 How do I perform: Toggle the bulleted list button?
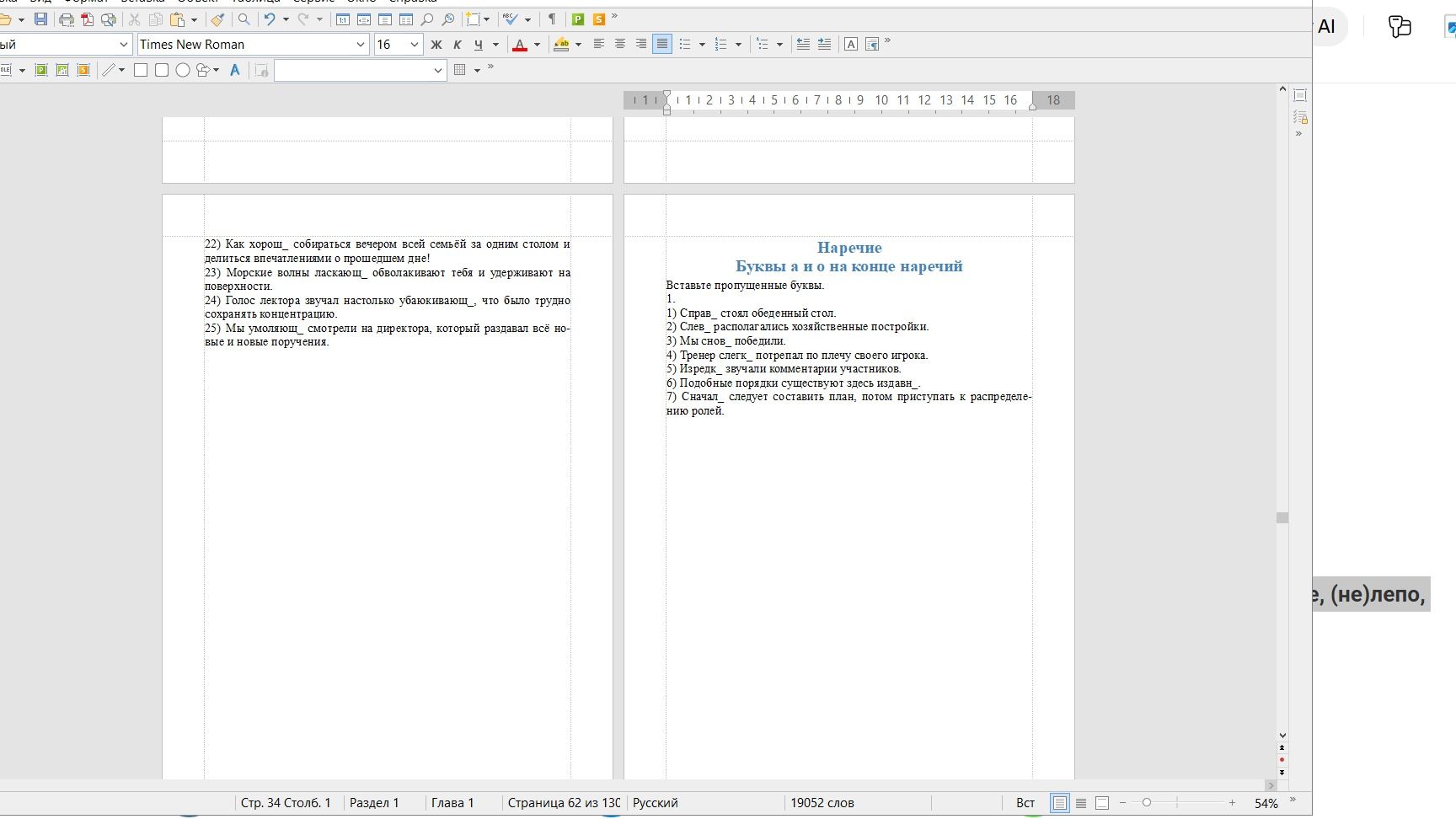685,45
